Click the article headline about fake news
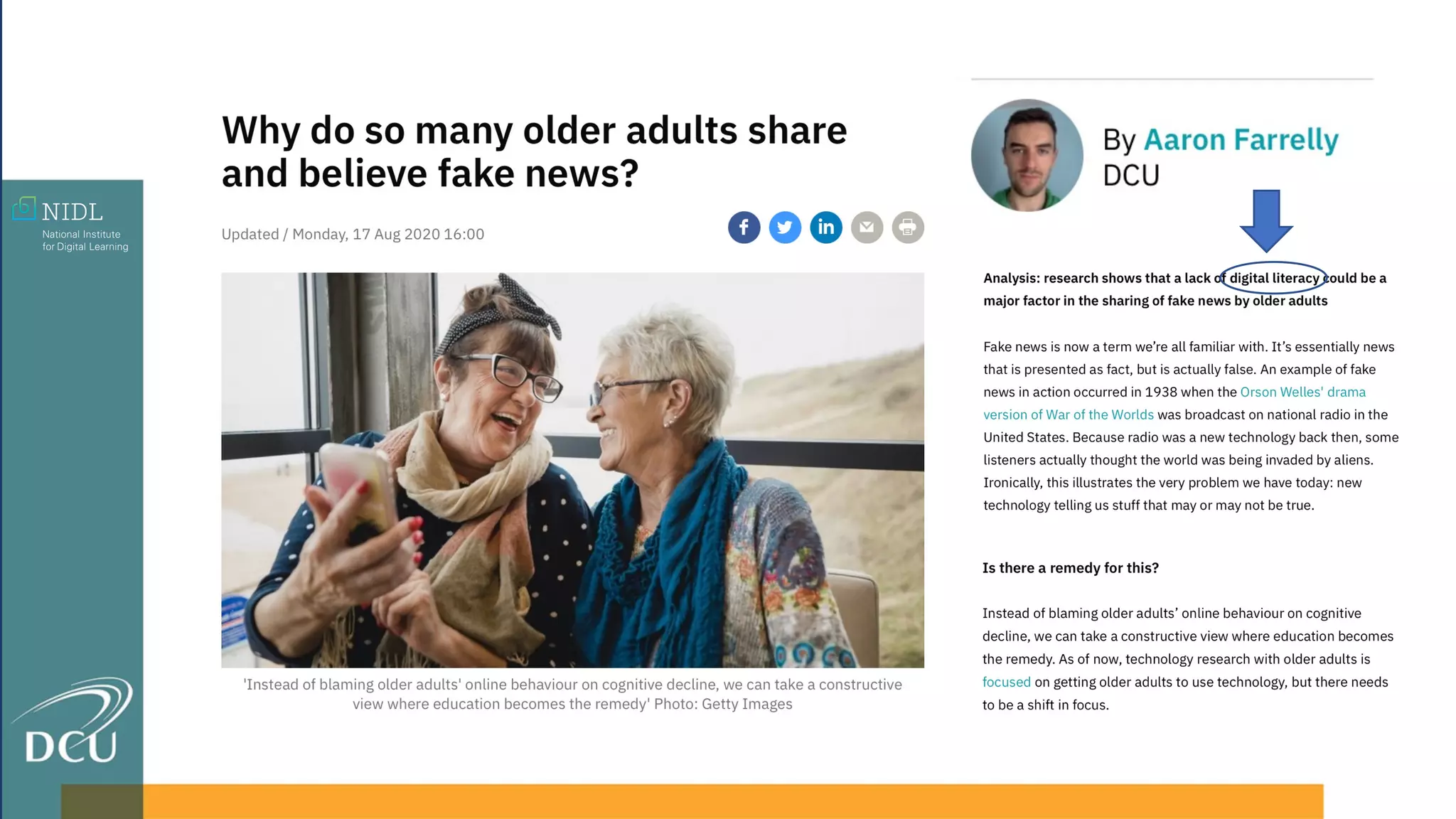The width and height of the screenshot is (1456, 819). (x=534, y=151)
